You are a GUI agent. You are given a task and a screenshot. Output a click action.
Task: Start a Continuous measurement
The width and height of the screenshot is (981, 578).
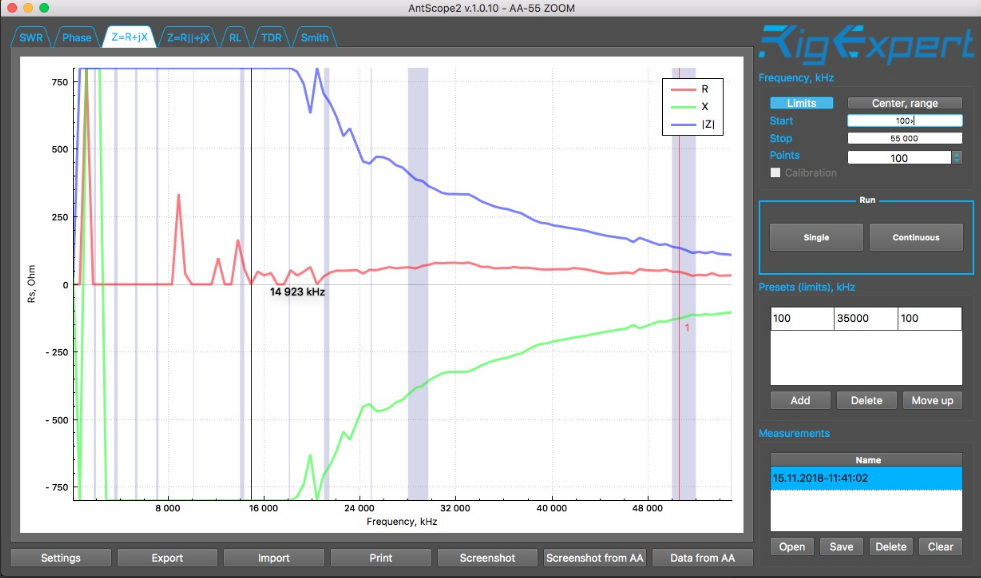pos(916,238)
